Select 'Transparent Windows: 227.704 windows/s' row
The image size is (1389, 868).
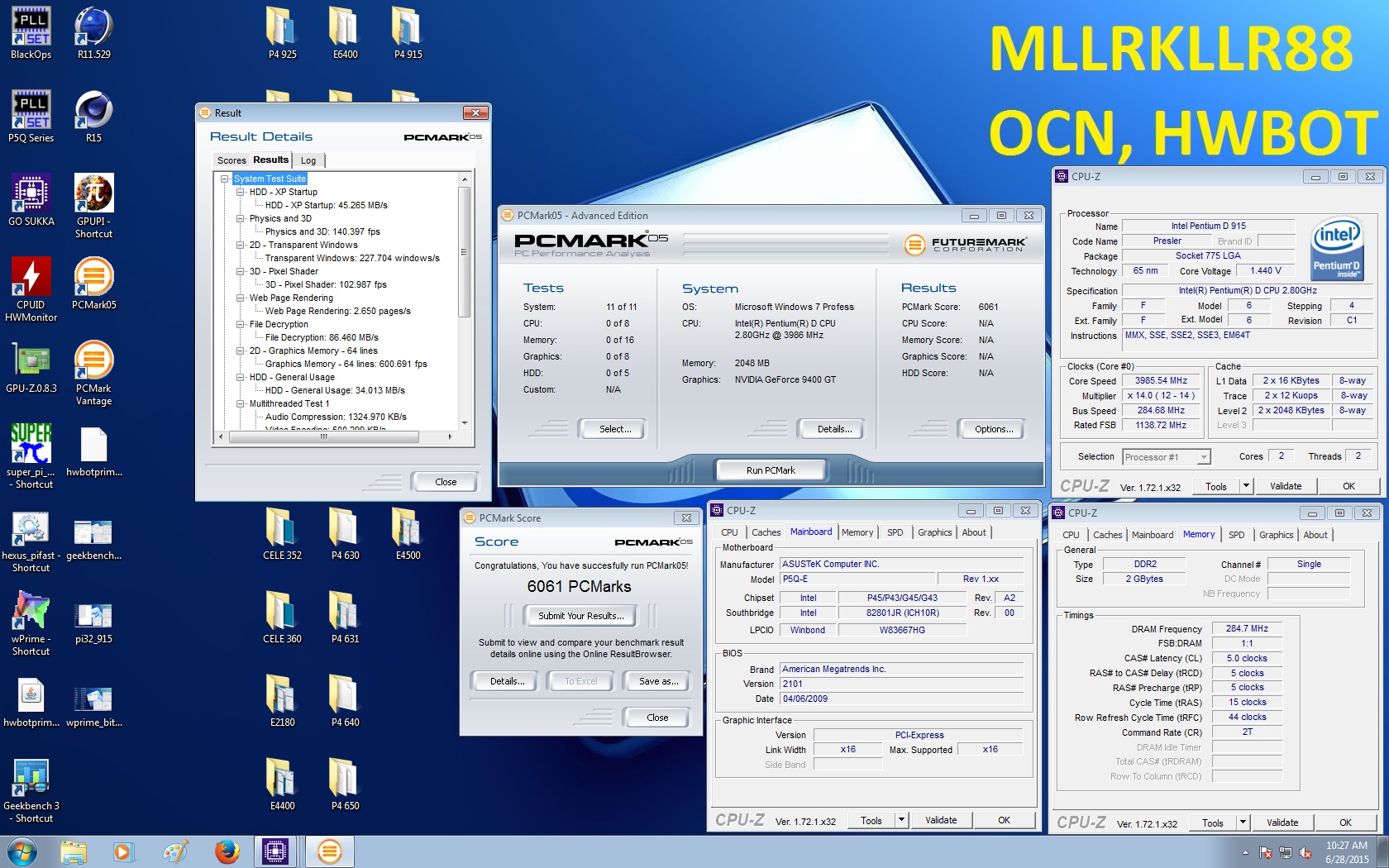pyautogui.click(x=352, y=258)
